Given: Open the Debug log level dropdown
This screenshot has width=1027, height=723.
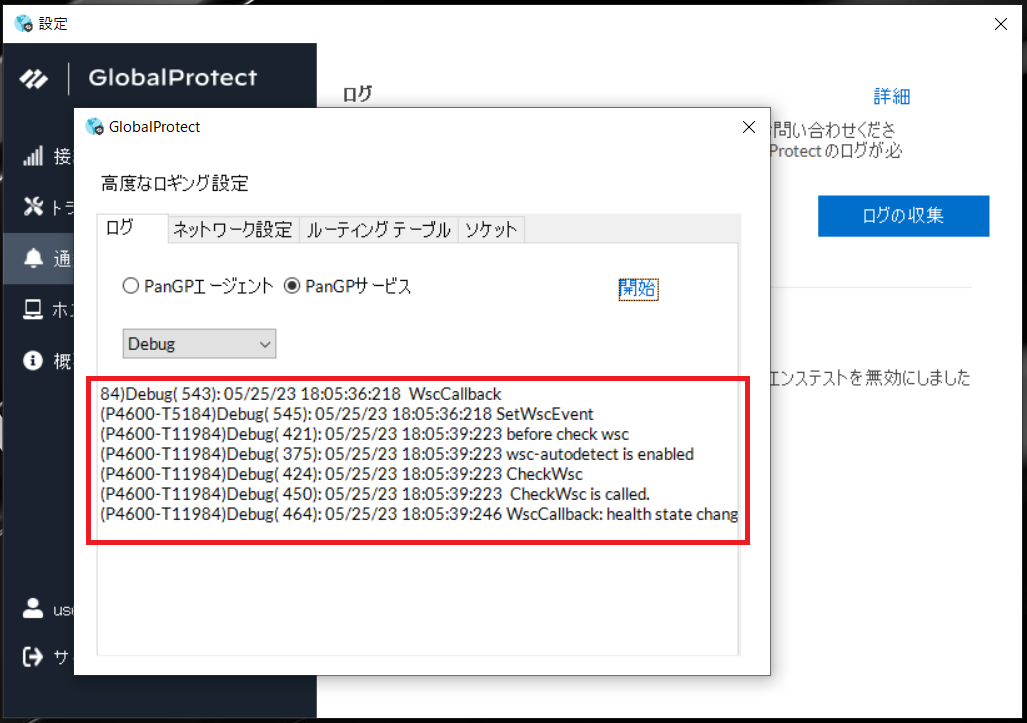Looking at the screenshot, I should point(199,344).
